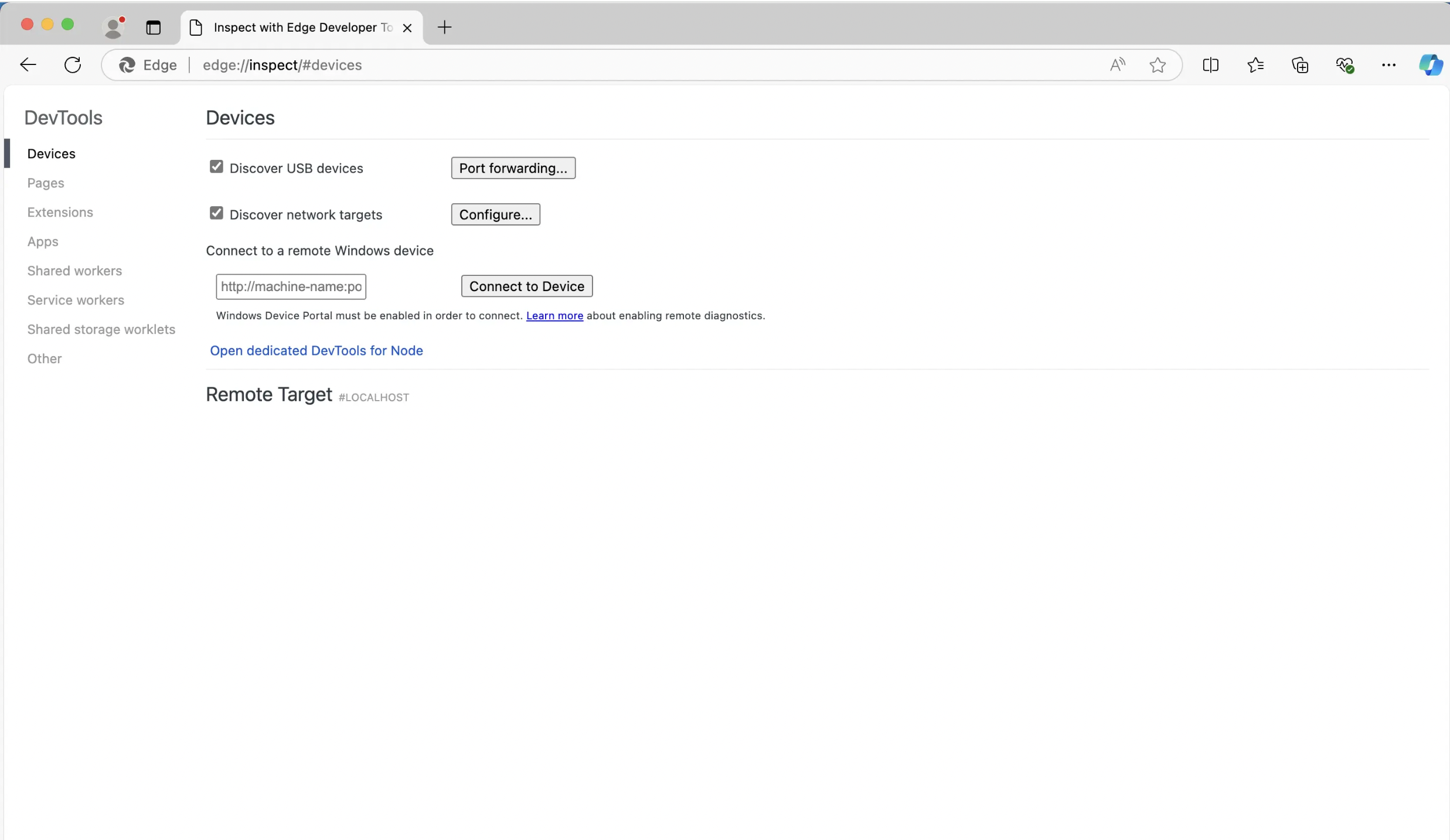Toggle Discover USB devices checkbox
The width and height of the screenshot is (1450, 840).
pos(216,166)
